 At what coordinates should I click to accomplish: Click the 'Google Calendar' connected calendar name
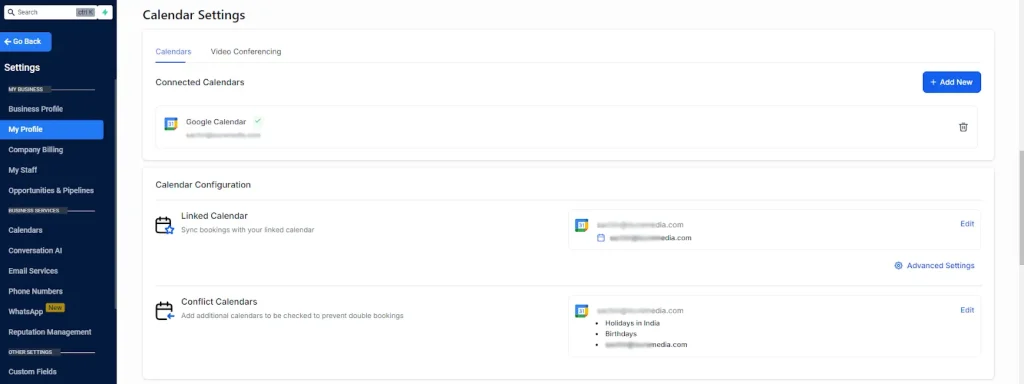pos(216,121)
